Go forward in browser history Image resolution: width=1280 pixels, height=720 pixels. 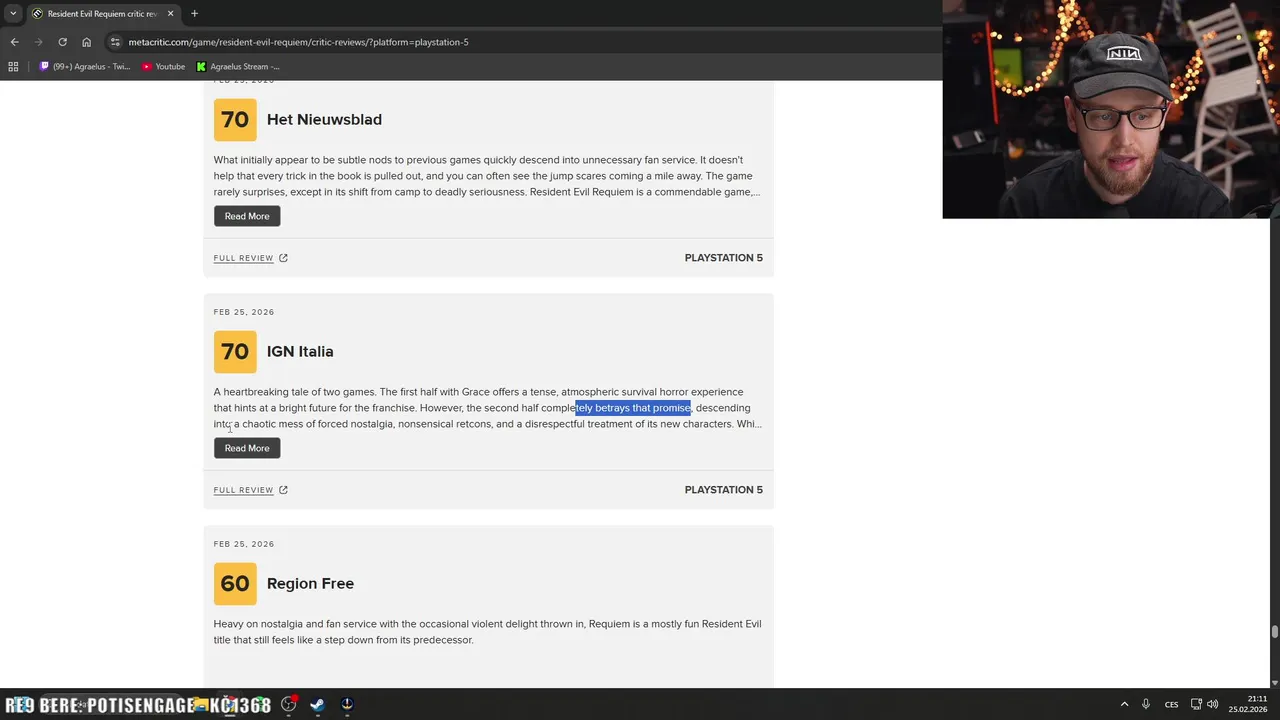(38, 42)
